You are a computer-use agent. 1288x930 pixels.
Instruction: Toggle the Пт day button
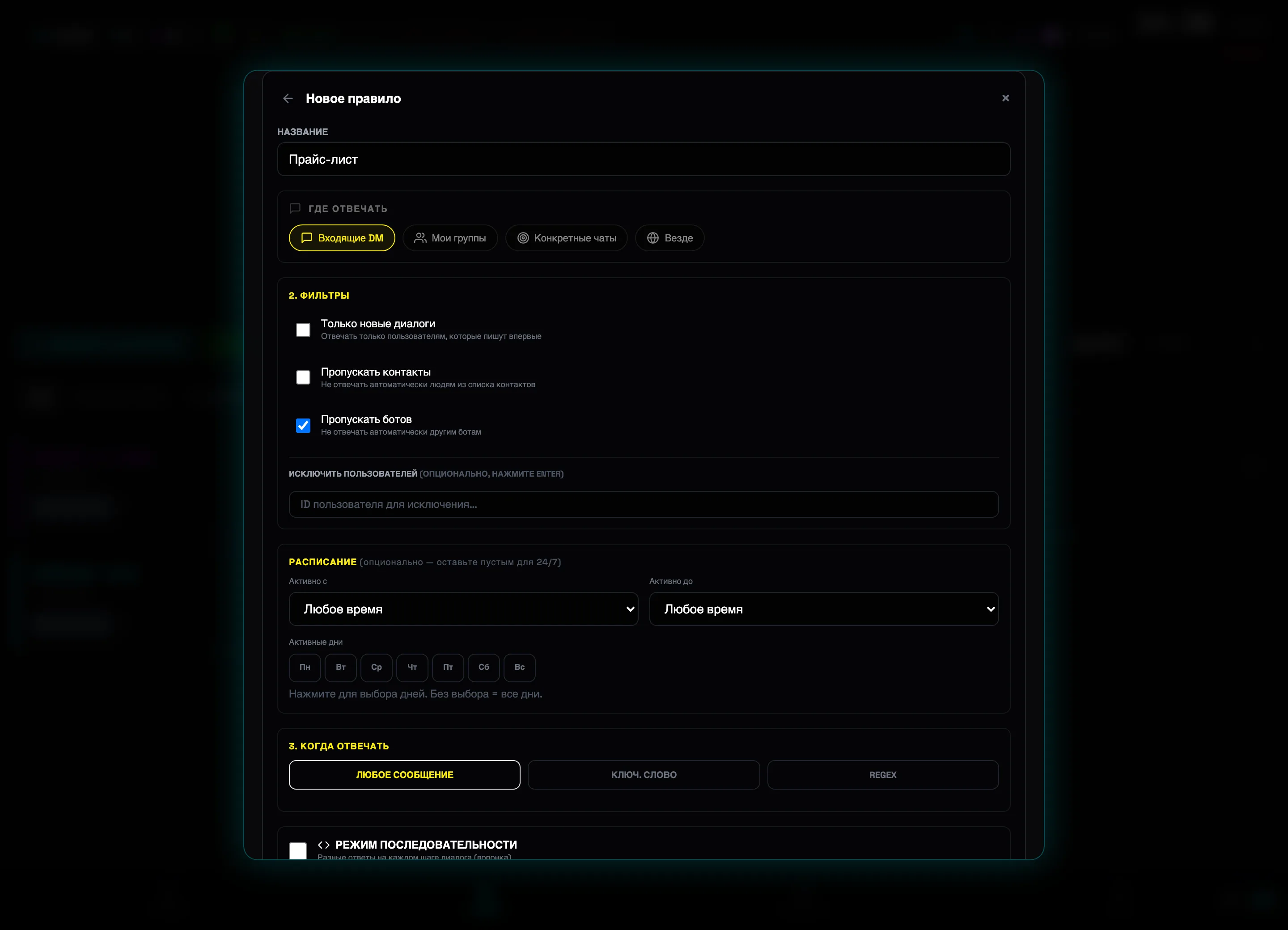click(448, 668)
